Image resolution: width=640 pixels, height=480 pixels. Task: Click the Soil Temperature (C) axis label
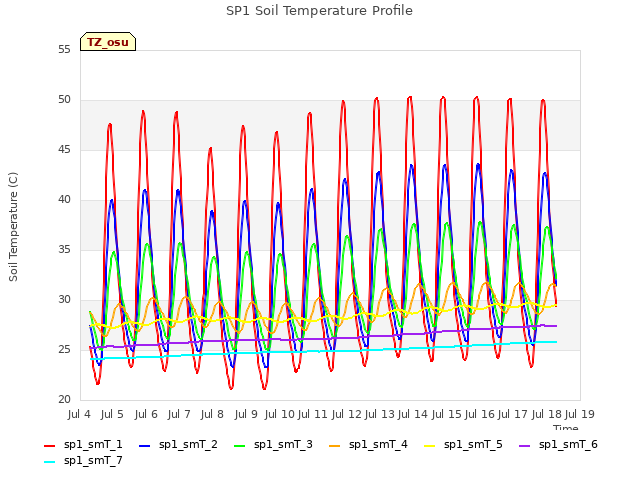[x=13, y=227]
